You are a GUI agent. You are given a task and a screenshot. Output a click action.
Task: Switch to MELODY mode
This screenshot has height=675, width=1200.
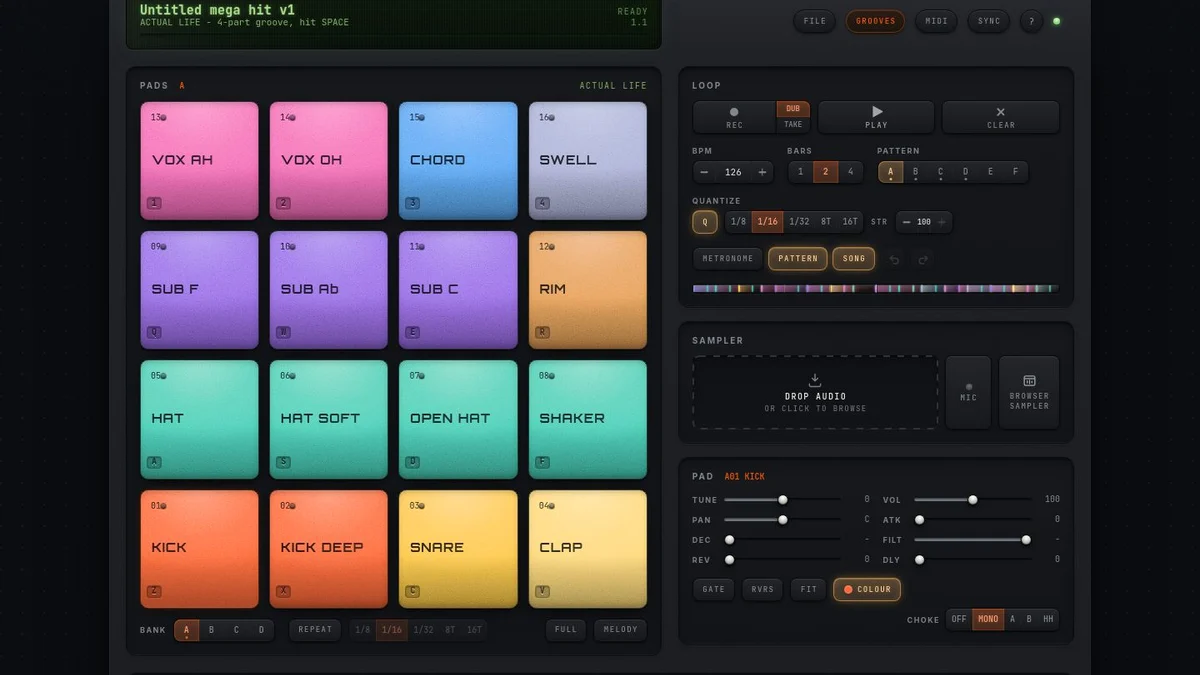[620, 630]
